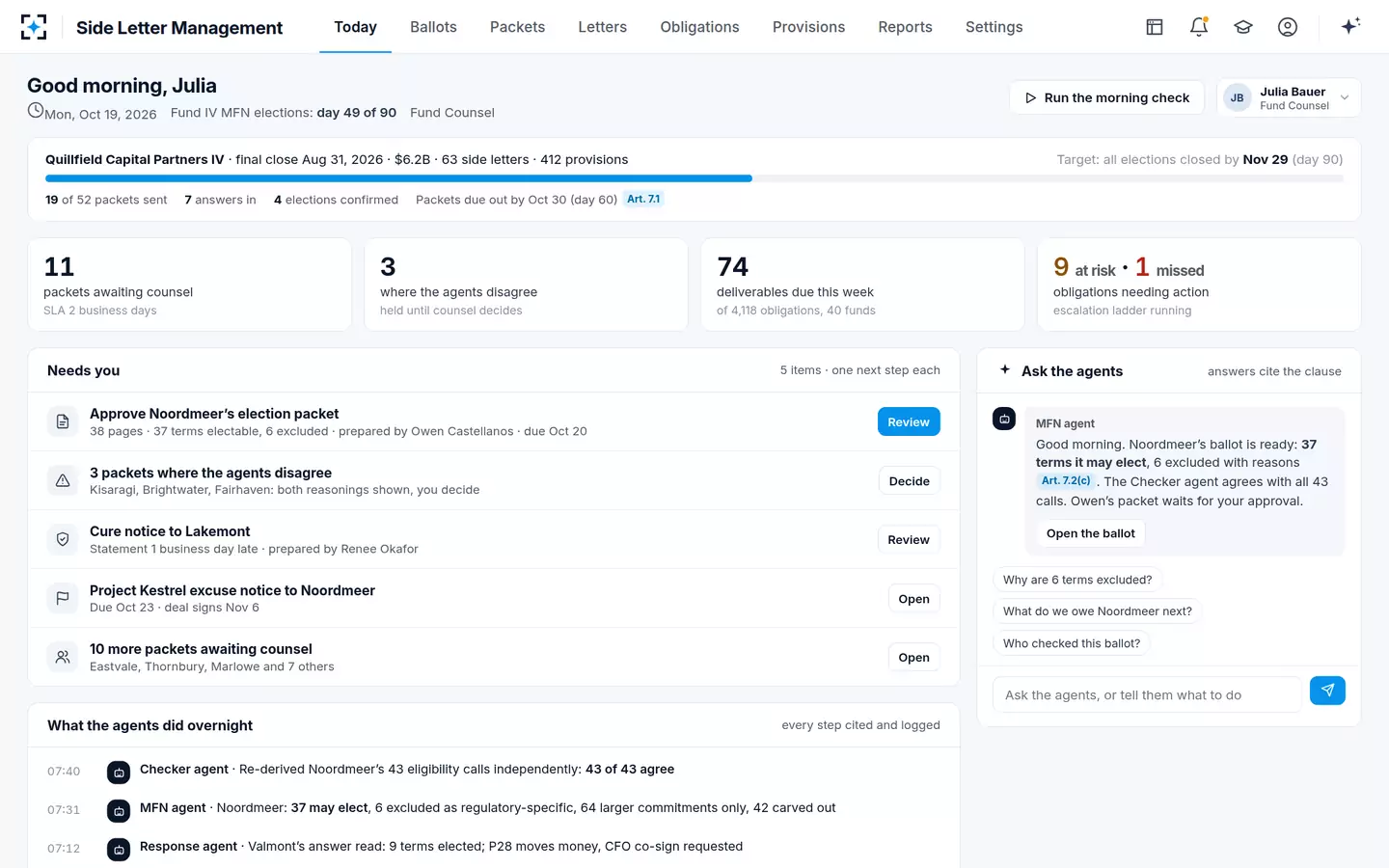Focus the Ask the agents input field

[x=1147, y=694]
